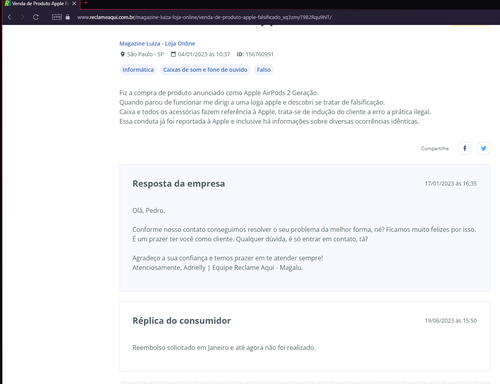Open a new tab with plus icon
Screen dimensions: 500x384
(x=86, y=3)
